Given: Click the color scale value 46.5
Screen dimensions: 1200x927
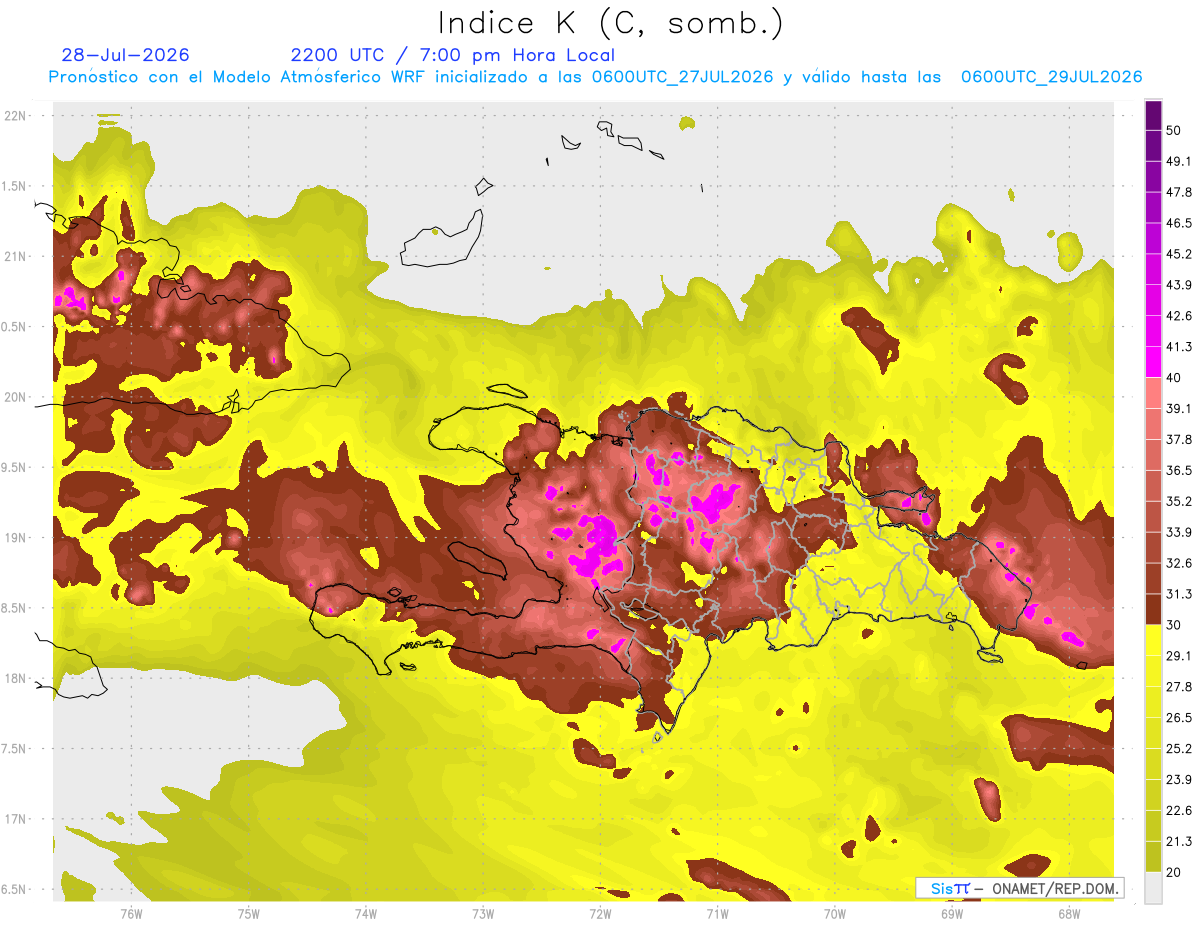Looking at the screenshot, I should 1178,223.
